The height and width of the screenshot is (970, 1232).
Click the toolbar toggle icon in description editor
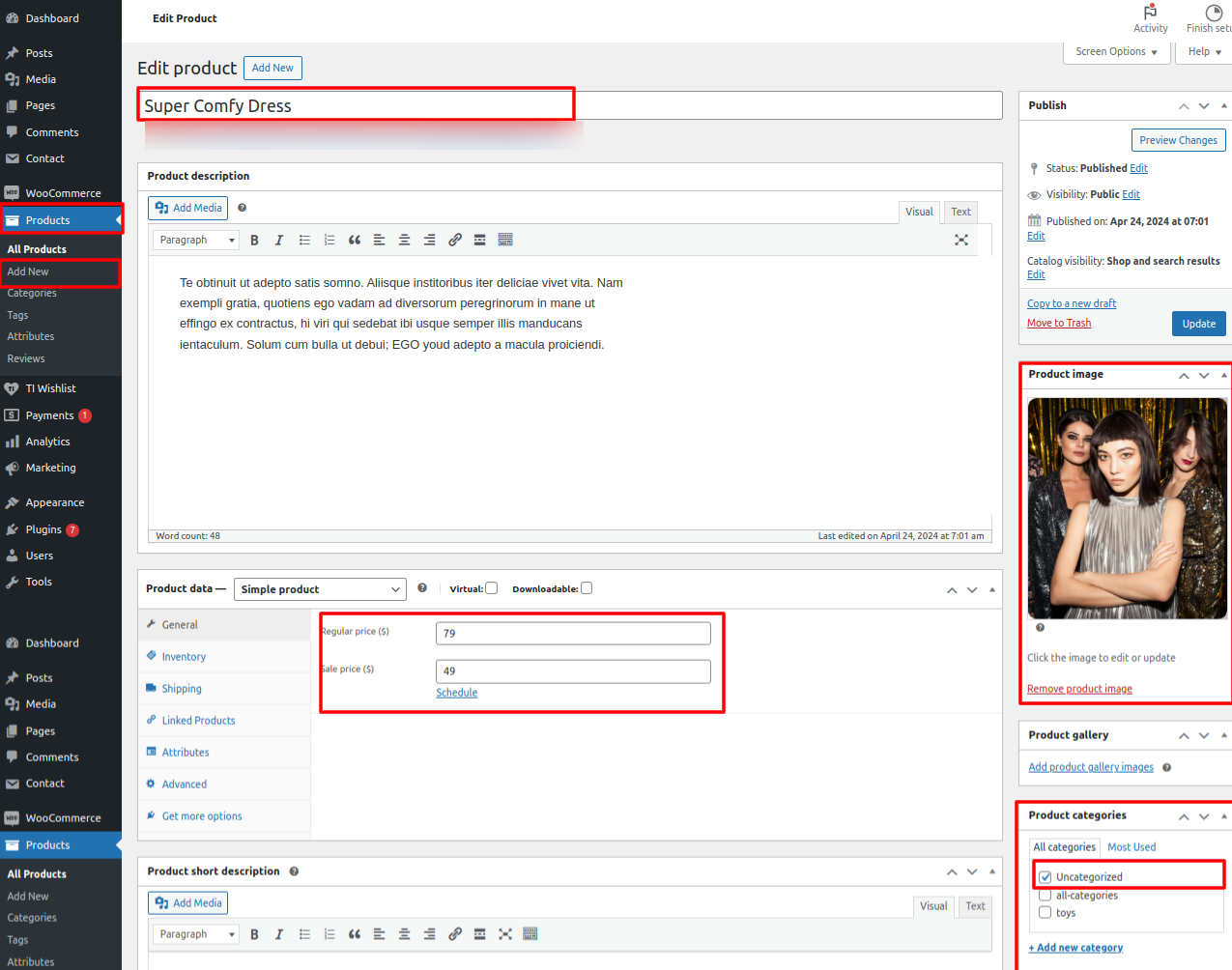tap(505, 241)
